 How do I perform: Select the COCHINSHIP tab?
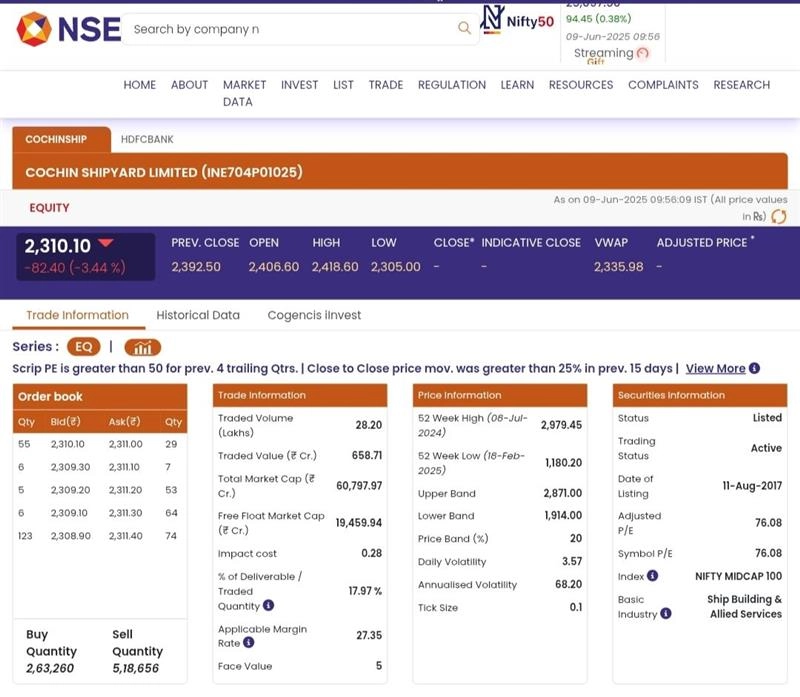pos(56,139)
